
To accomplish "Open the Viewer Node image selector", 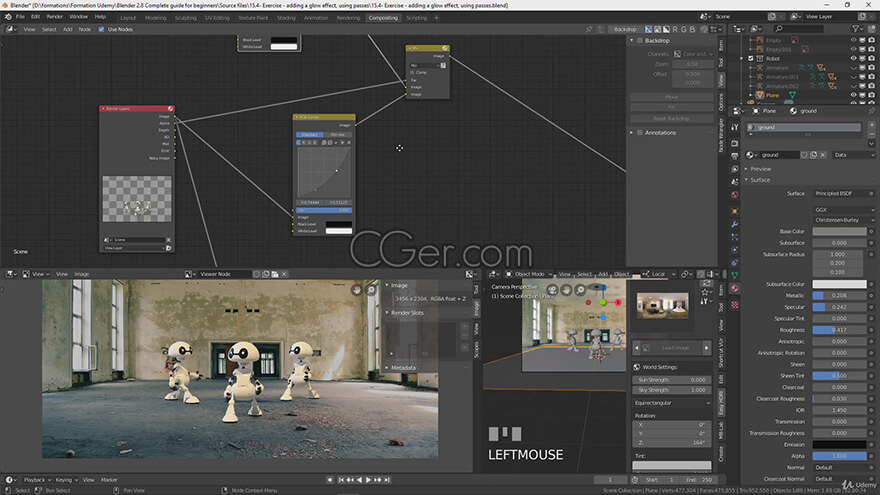I will (x=190, y=274).
